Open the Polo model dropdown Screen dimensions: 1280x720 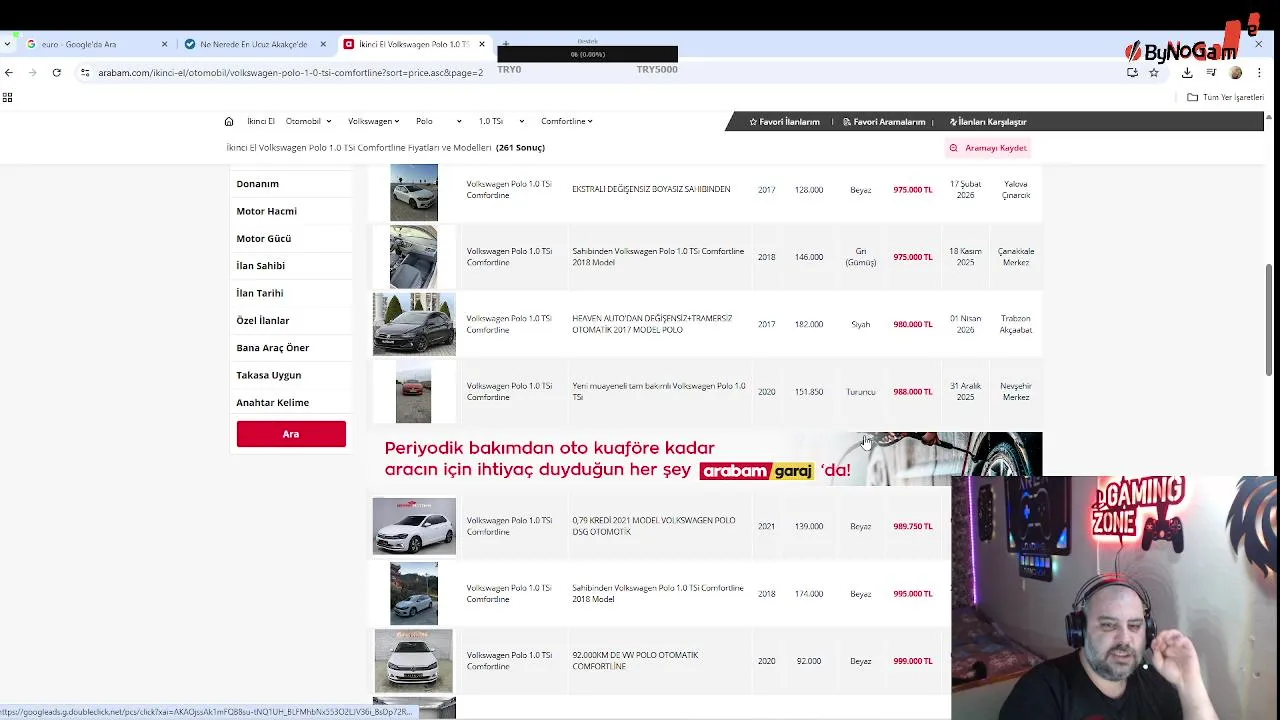(439, 121)
